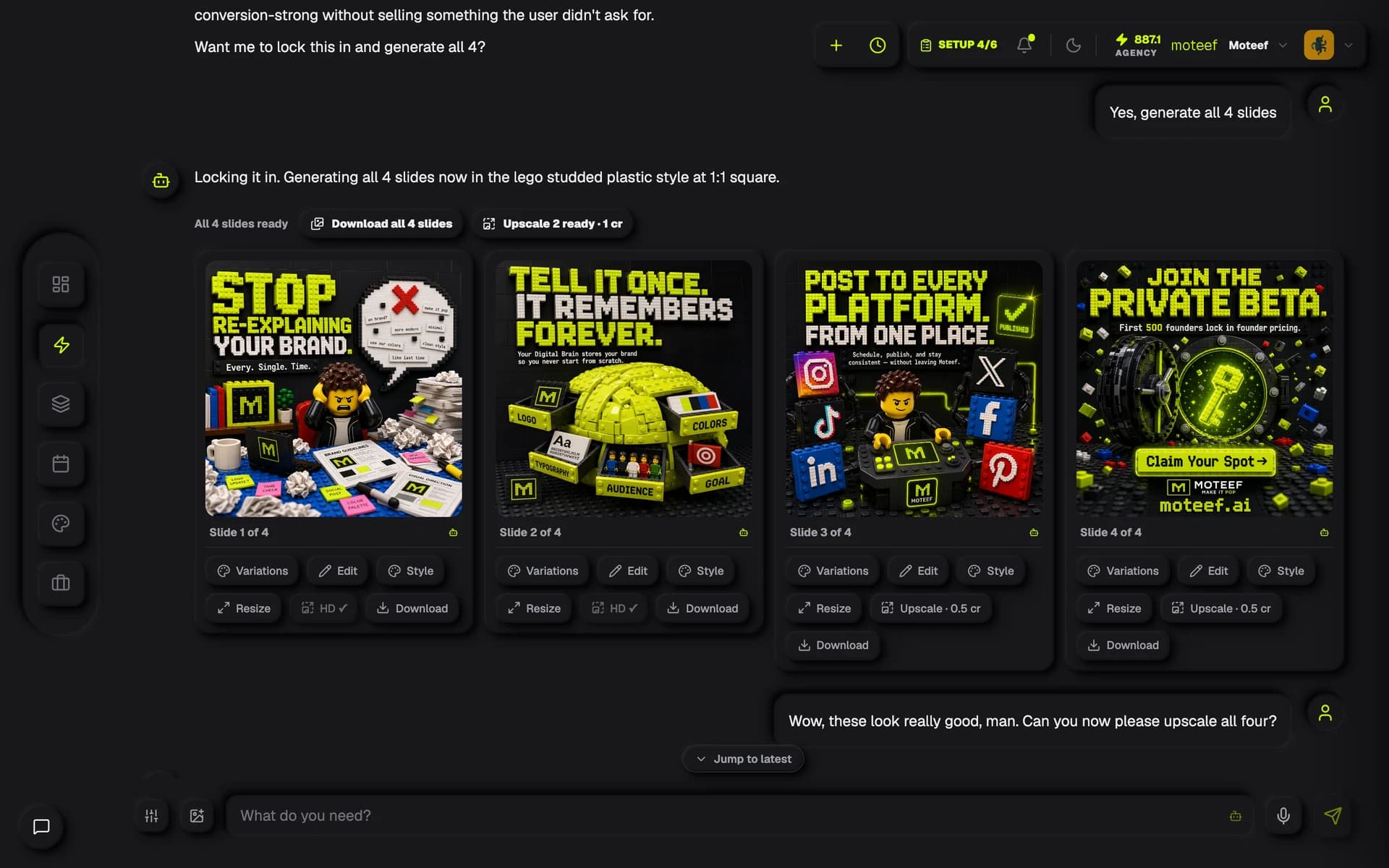The image size is (1389, 868).
Task: Click the chat bubble icon at bottom left
Action: (41, 827)
